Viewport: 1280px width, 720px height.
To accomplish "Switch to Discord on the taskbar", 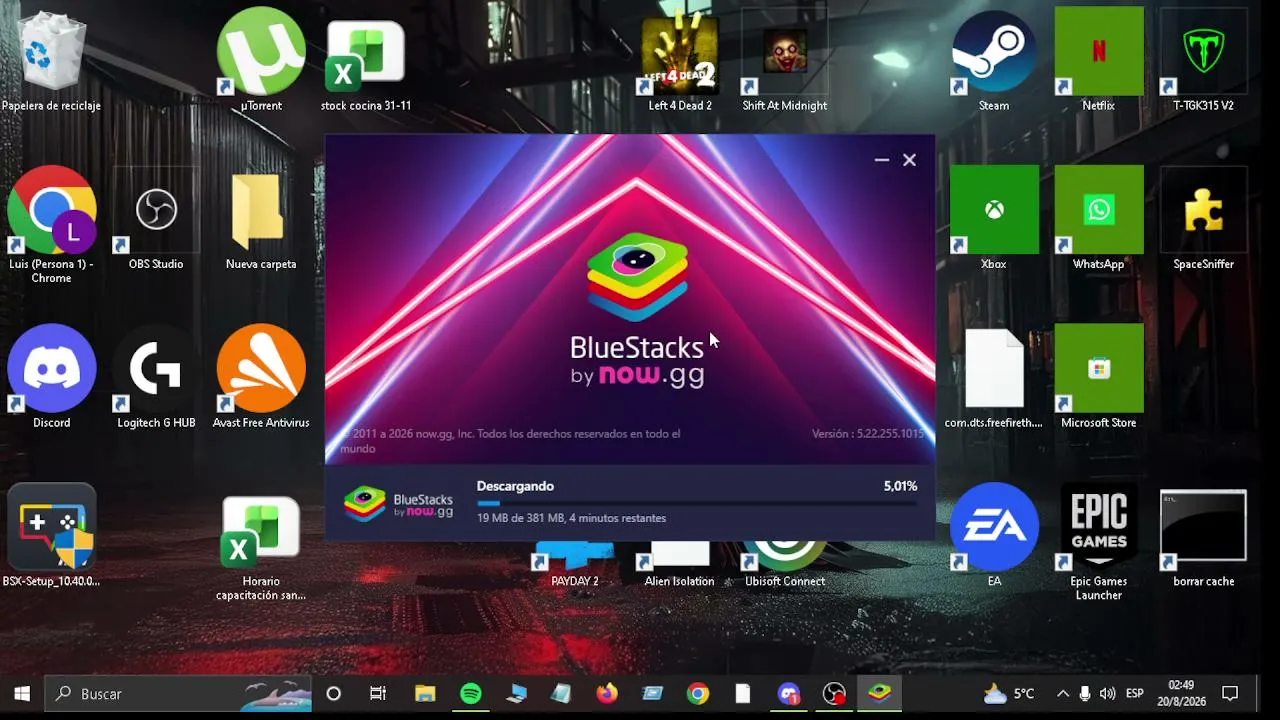I will pos(789,693).
